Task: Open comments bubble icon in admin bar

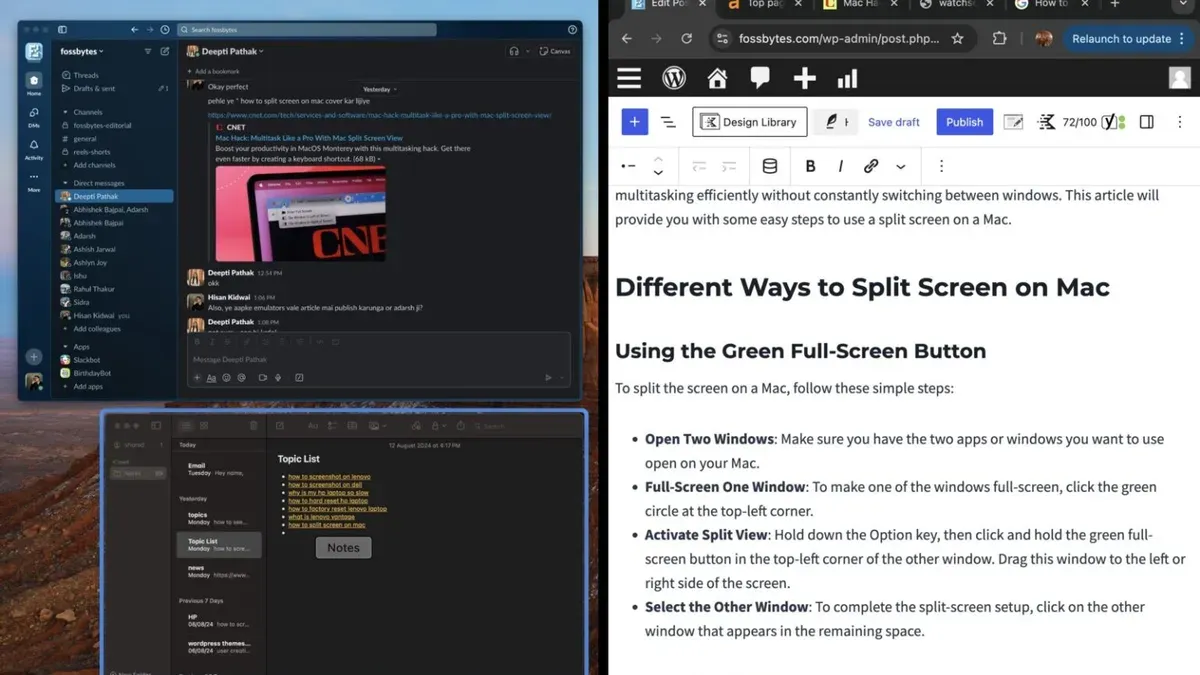Action: (760, 79)
